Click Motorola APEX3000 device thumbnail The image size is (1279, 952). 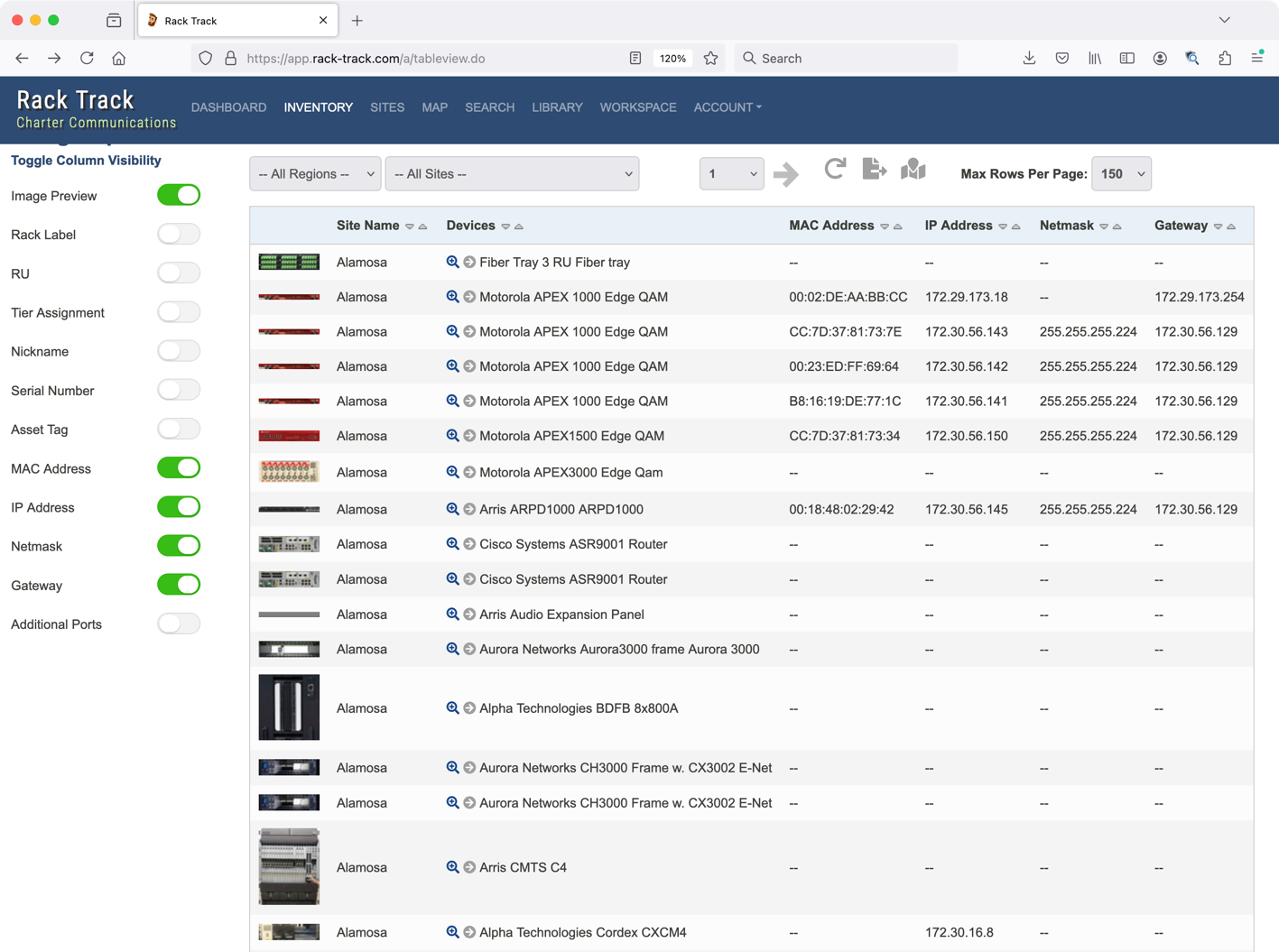(289, 471)
